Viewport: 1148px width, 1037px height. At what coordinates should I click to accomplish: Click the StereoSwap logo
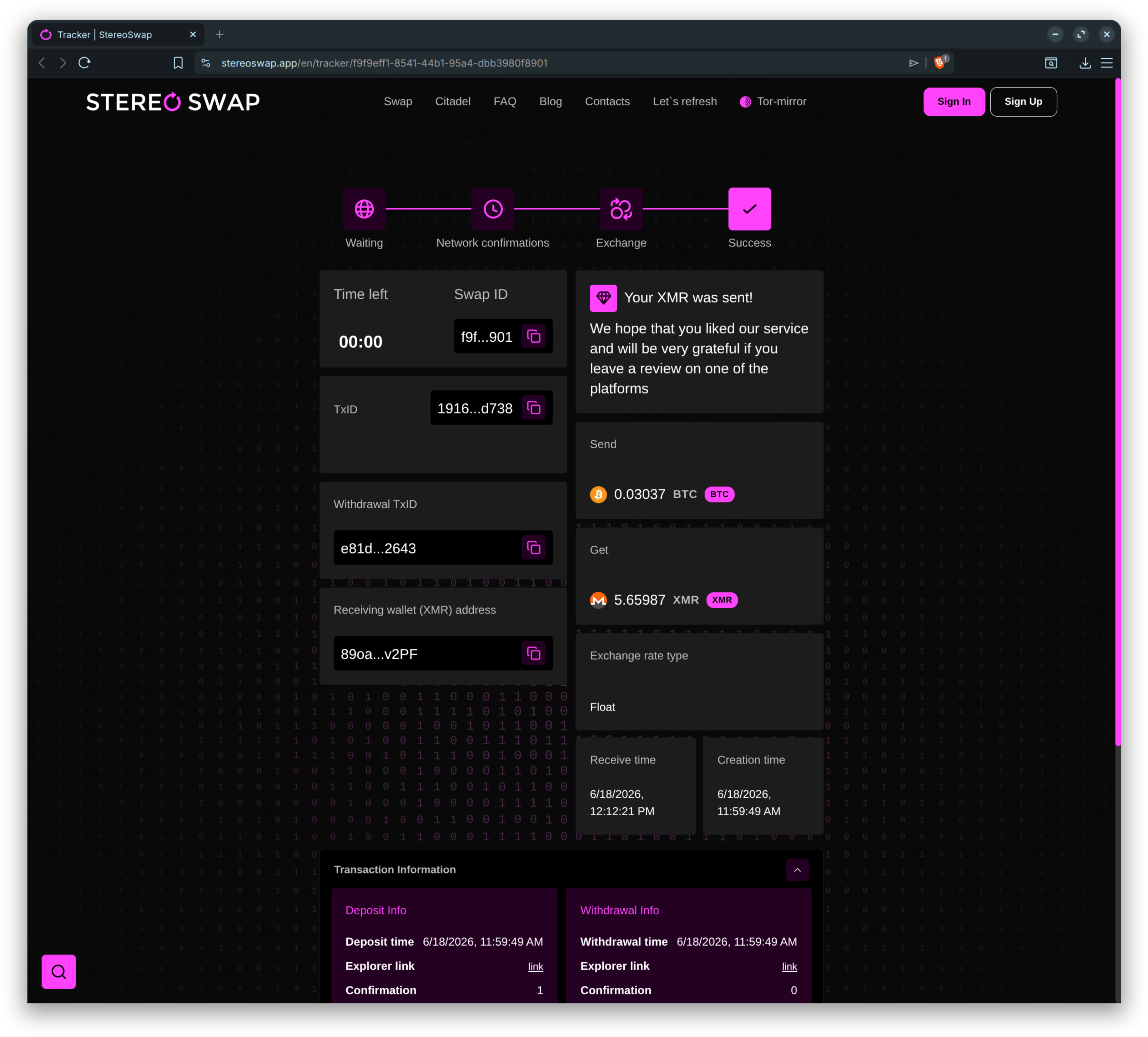(173, 102)
